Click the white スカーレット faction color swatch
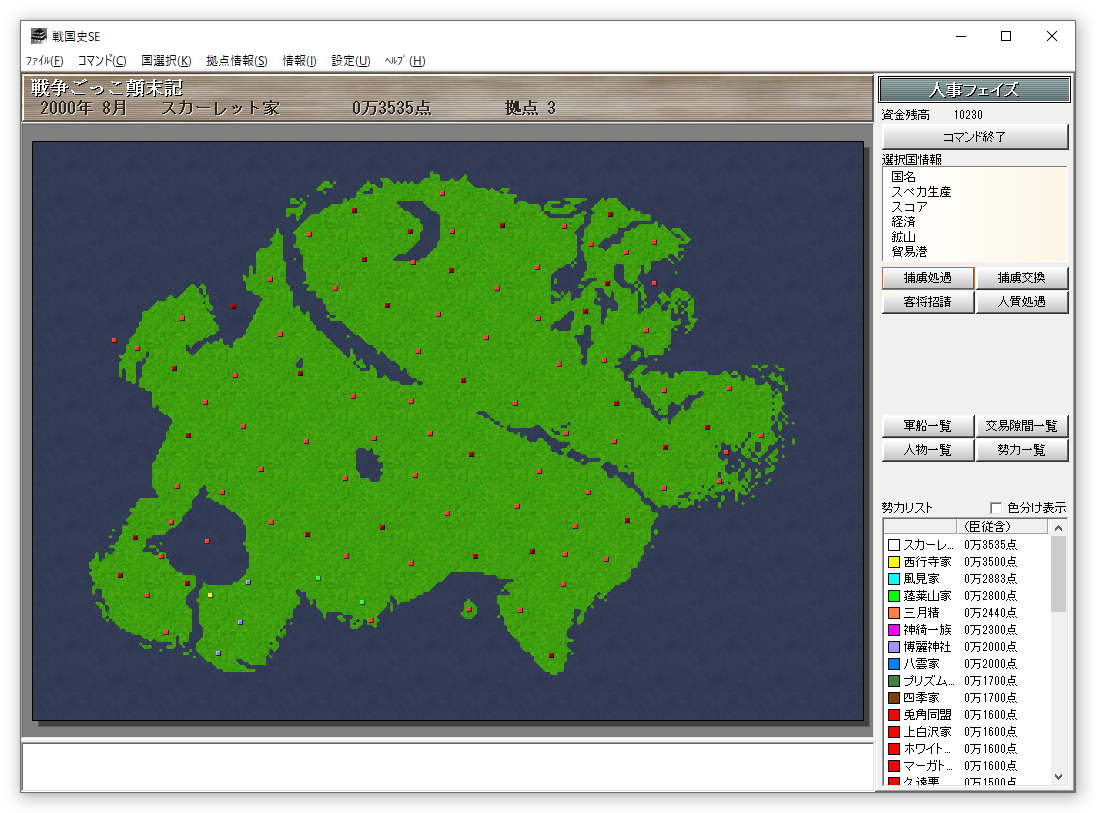The height and width of the screenshot is (813, 1096). (x=894, y=545)
